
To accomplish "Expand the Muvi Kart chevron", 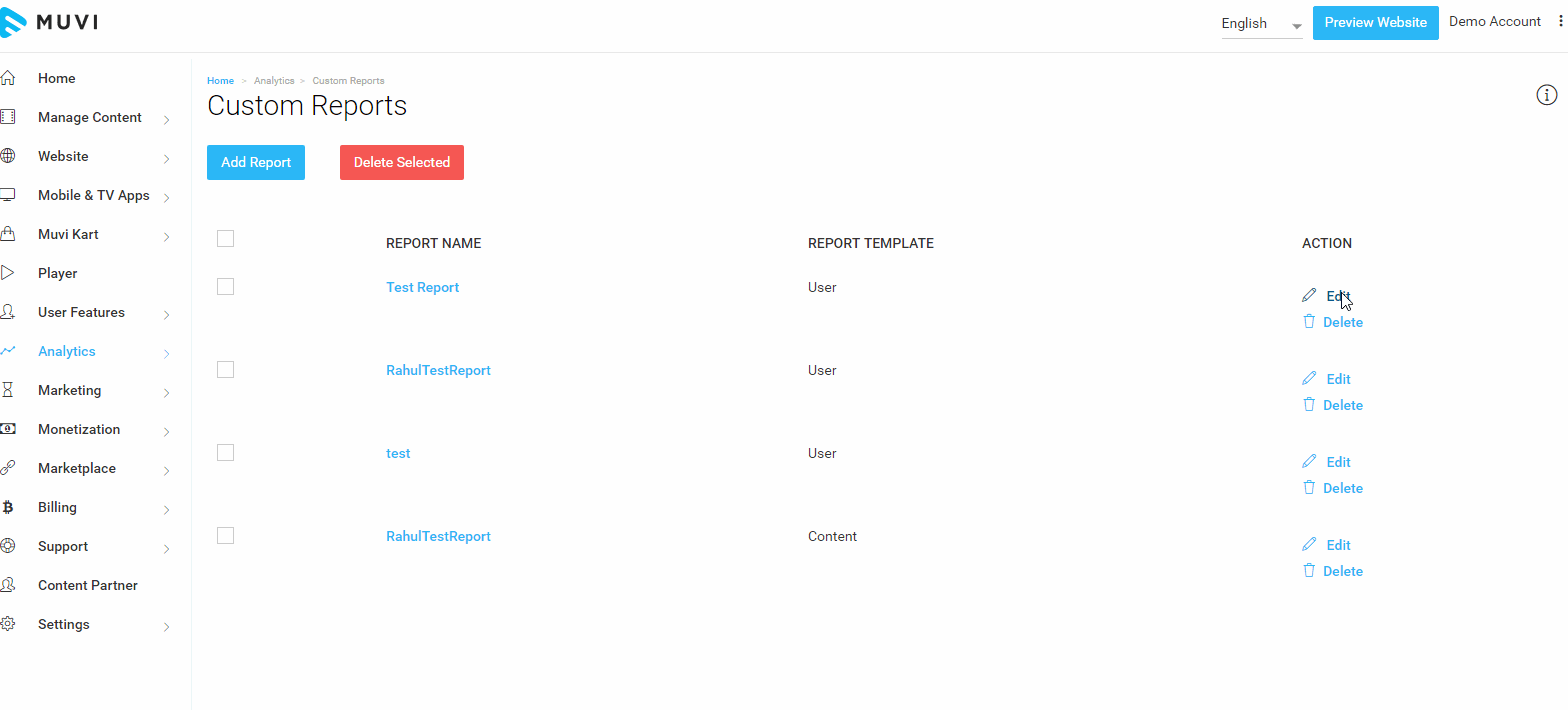I will (166, 237).
